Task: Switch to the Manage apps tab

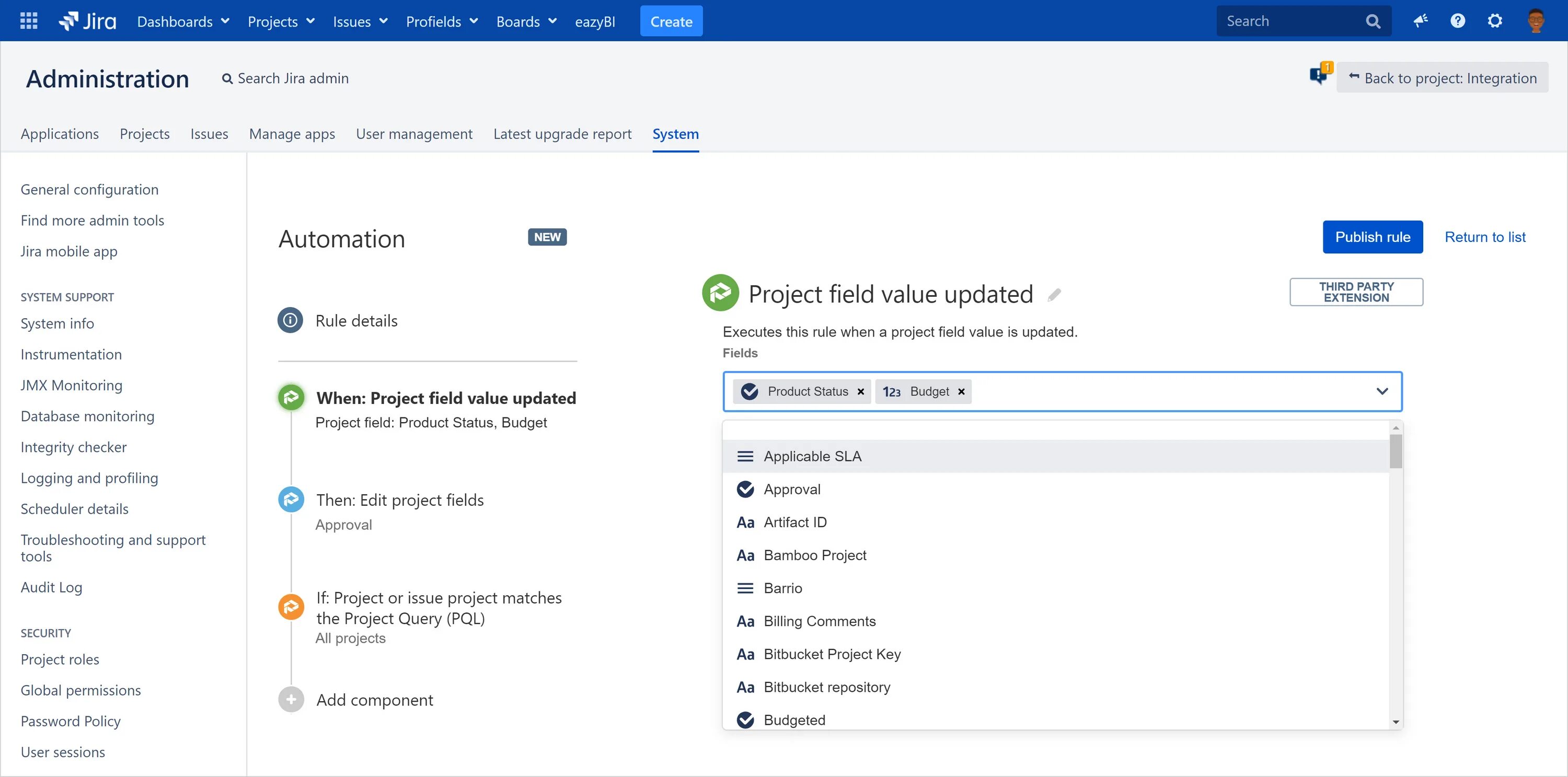Action: [292, 134]
